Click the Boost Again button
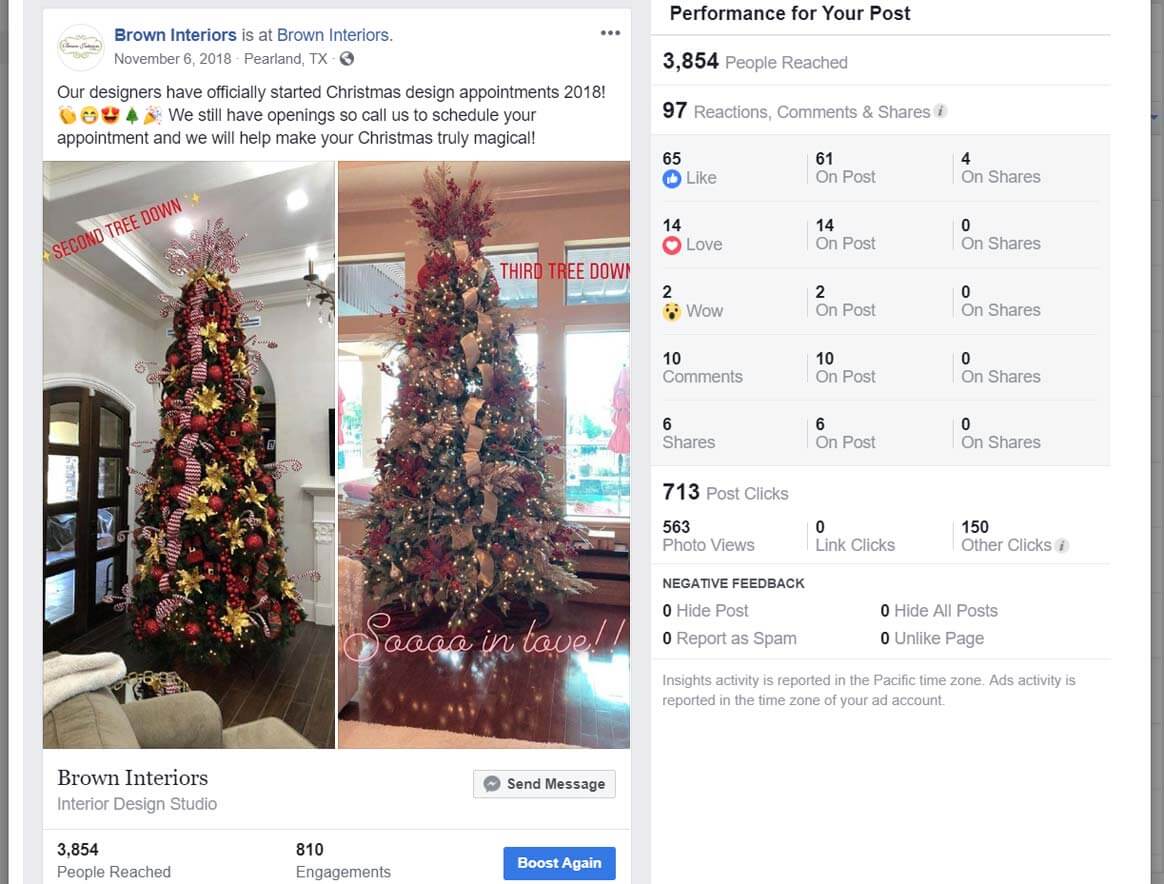1164x884 pixels. click(x=559, y=863)
